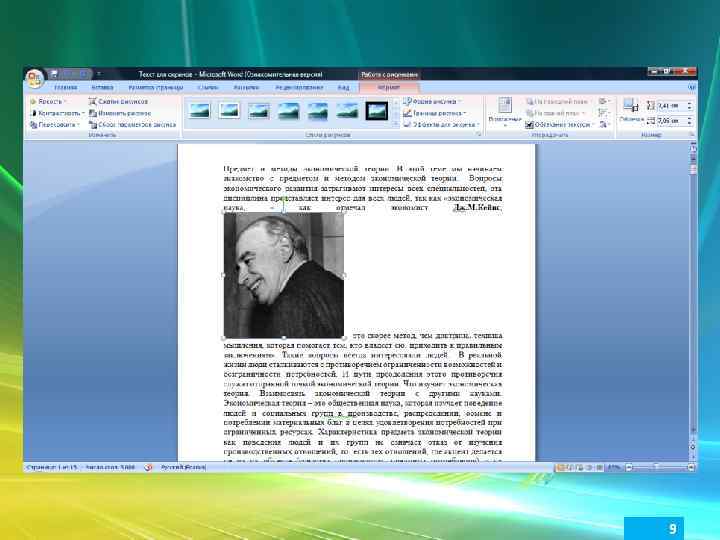The image size is (720, 540).
Task: Select the third picture style thumbnail
Action: (259, 111)
